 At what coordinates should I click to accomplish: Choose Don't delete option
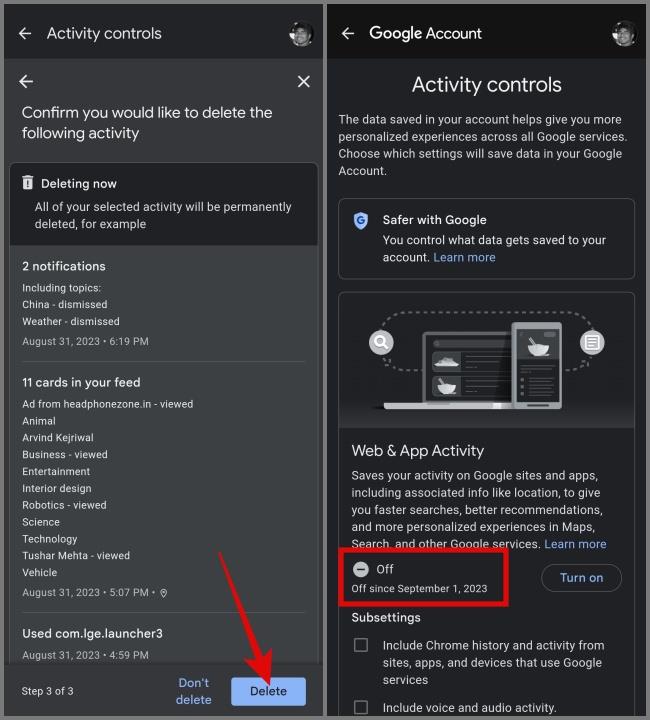point(194,691)
